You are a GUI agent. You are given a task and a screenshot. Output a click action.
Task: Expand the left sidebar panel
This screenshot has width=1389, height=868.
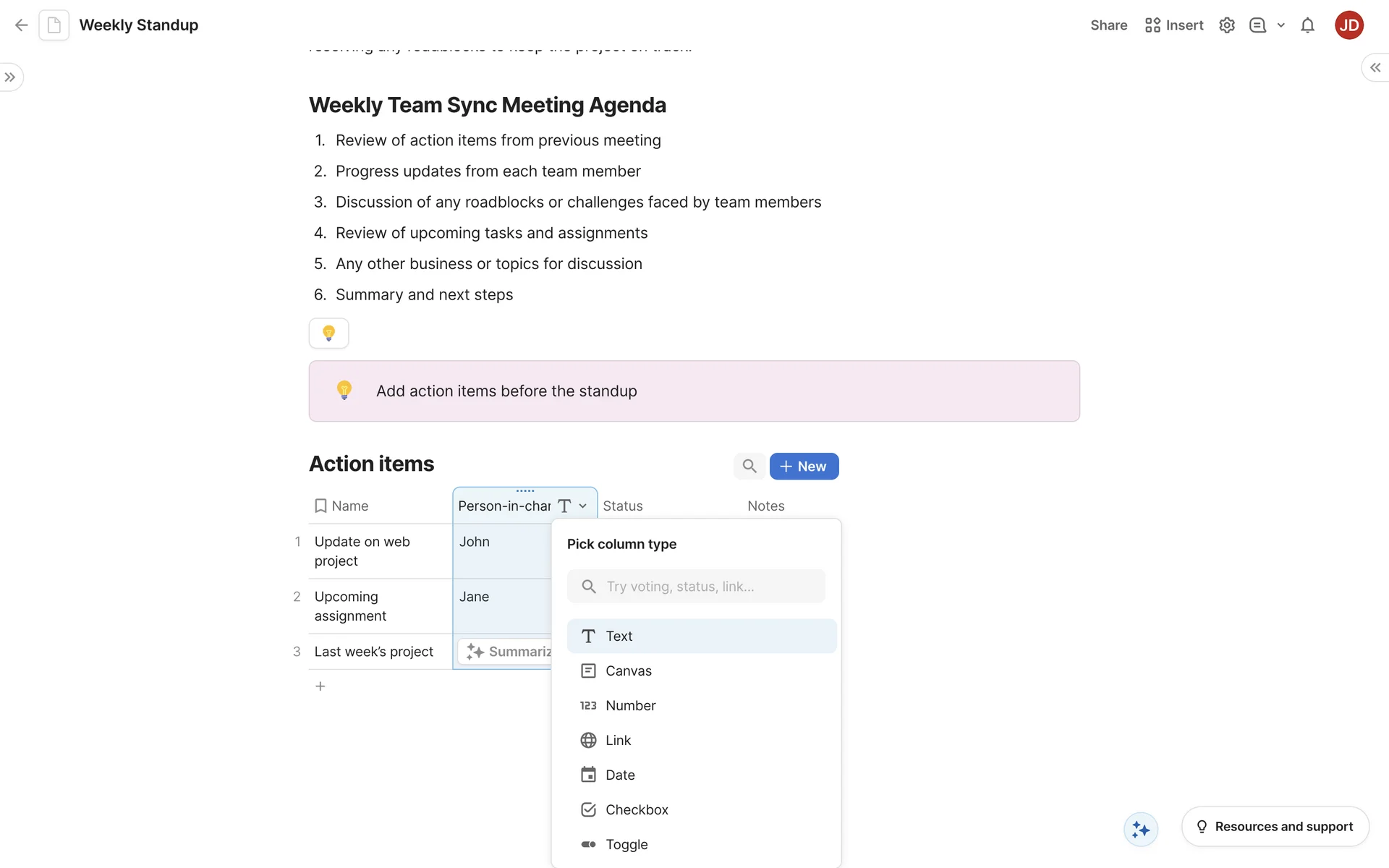pyautogui.click(x=10, y=77)
